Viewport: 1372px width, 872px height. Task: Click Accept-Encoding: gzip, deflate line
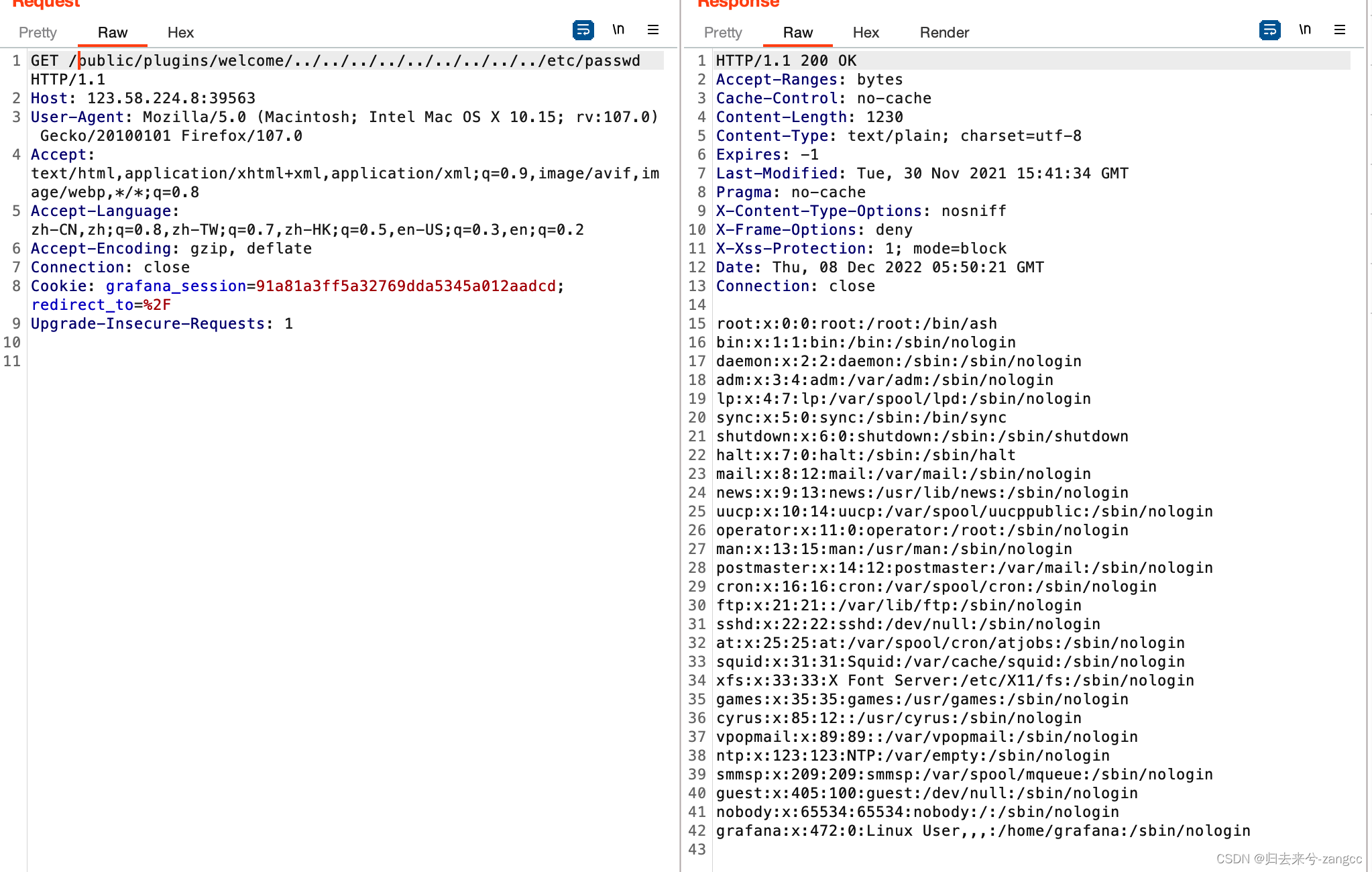[171, 248]
